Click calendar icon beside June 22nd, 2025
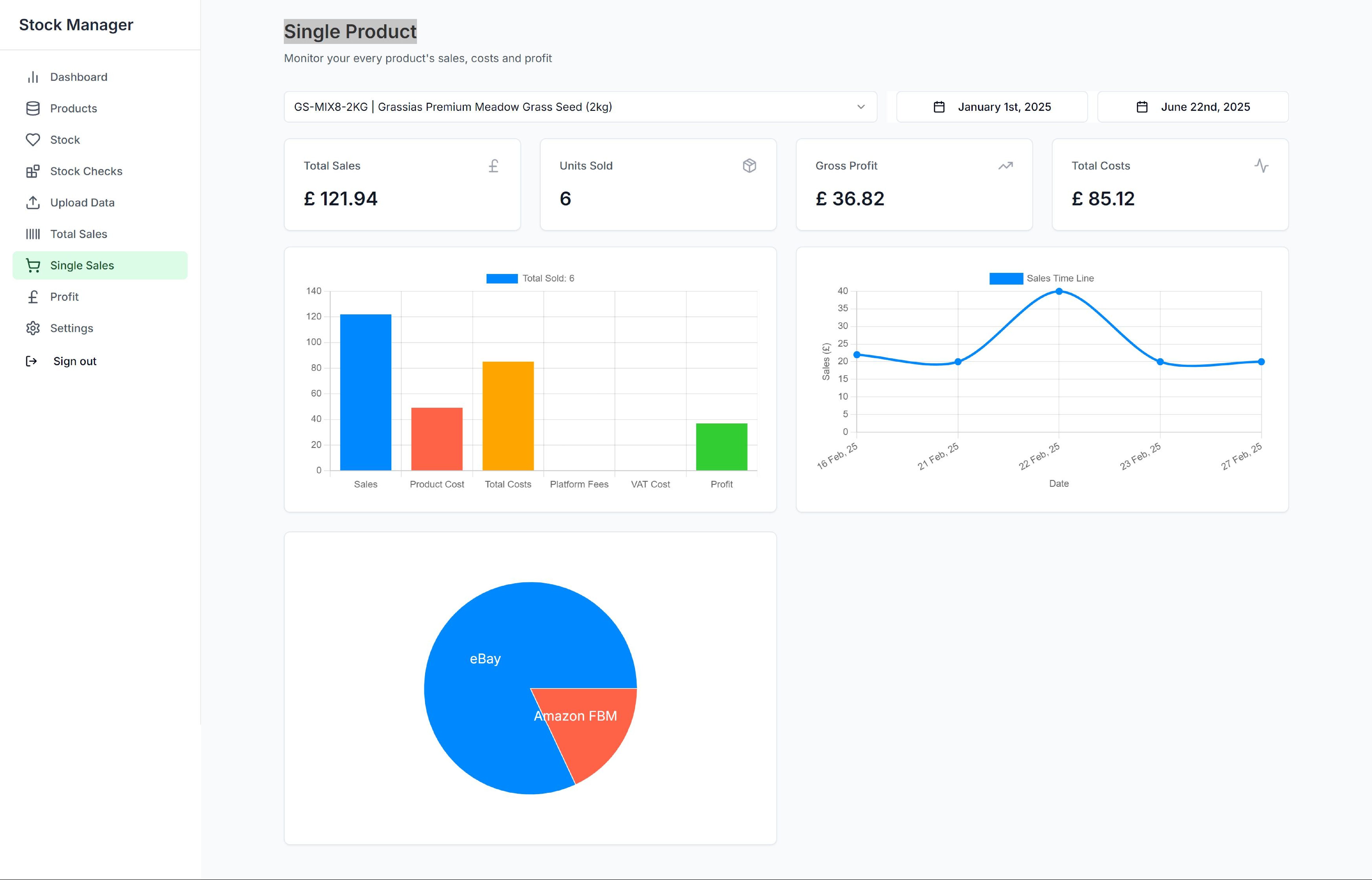 click(x=1142, y=107)
